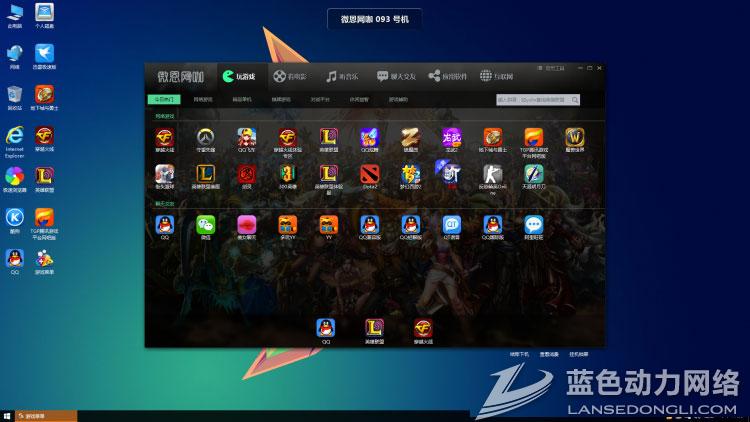
Task: Select the 聊天交友 (Chat) tab
Action: 394,76
